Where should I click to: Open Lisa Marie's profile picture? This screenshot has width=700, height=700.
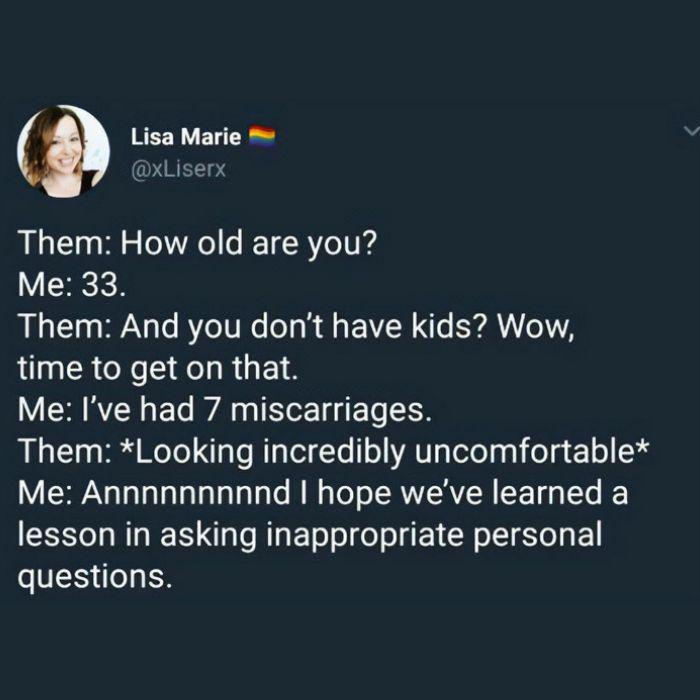coord(63,151)
